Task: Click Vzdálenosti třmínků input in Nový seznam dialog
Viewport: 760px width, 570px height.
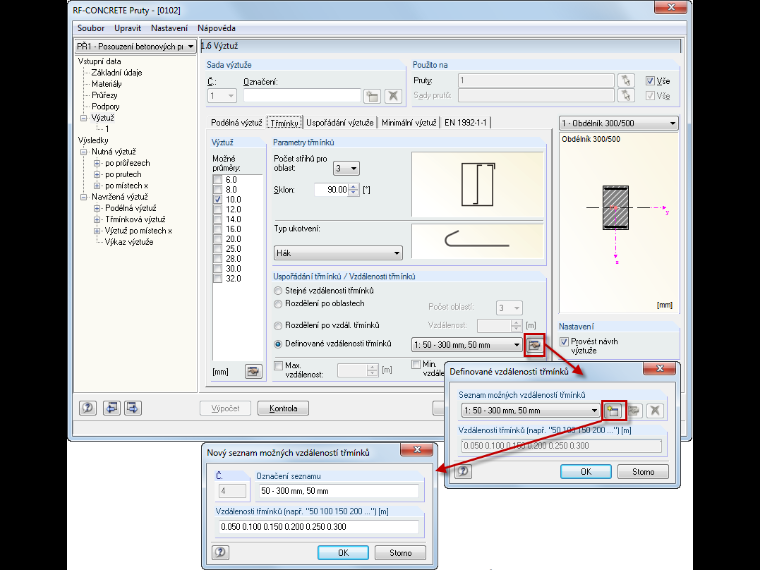Action: pos(318,527)
